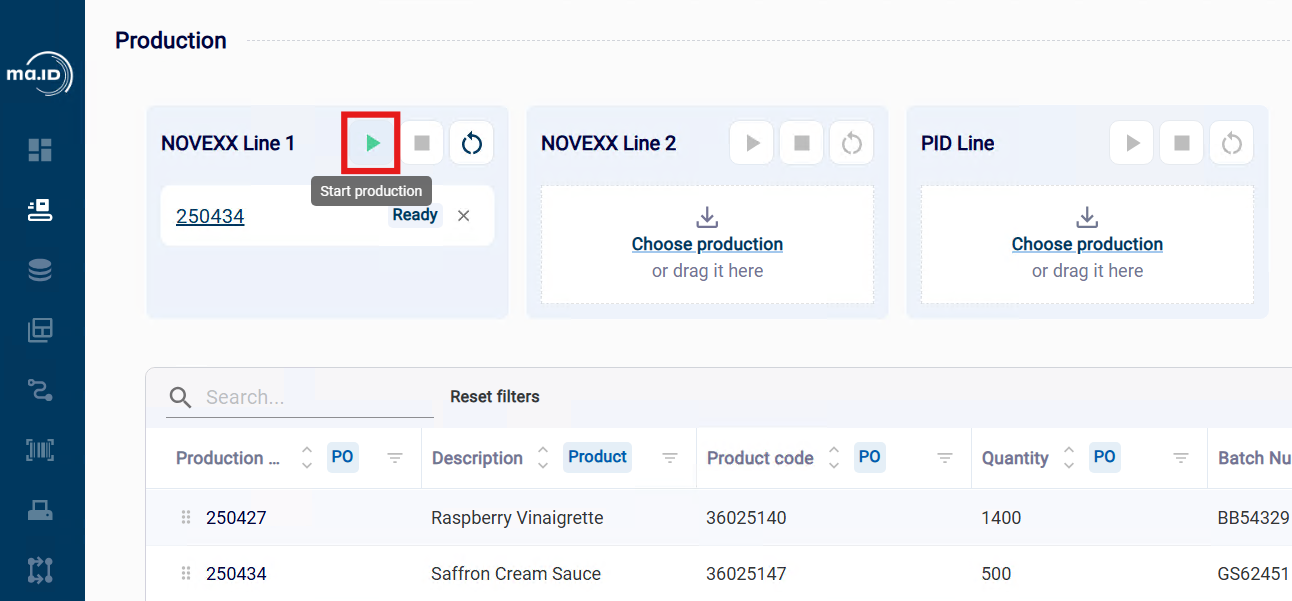Image resolution: width=1292 pixels, height=601 pixels.
Task: Choose production for NOVEXX Line 2
Action: [x=707, y=244]
